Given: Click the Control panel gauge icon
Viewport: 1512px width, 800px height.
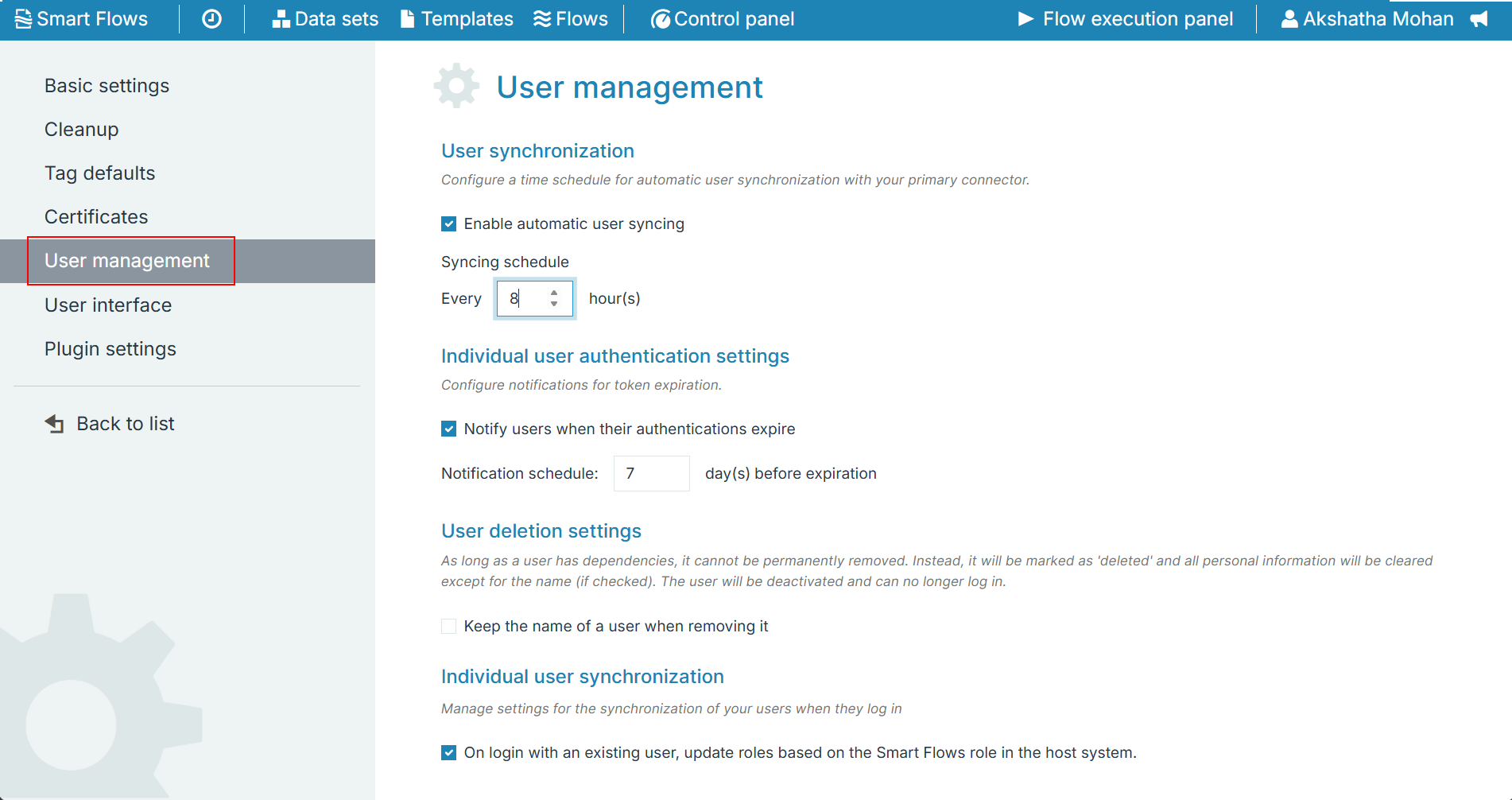Looking at the screenshot, I should (660, 19).
